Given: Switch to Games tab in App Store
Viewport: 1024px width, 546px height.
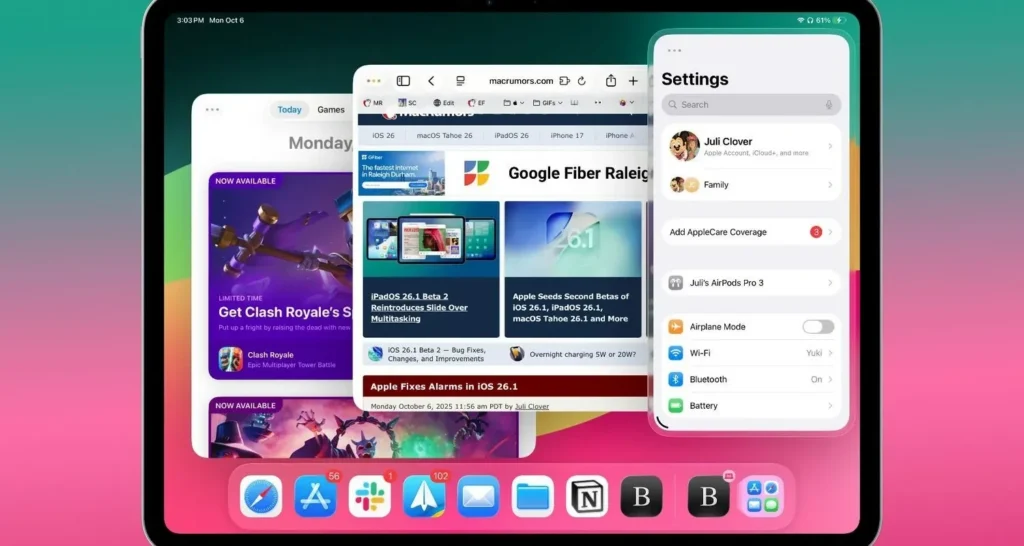Looking at the screenshot, I should (330, 110).
